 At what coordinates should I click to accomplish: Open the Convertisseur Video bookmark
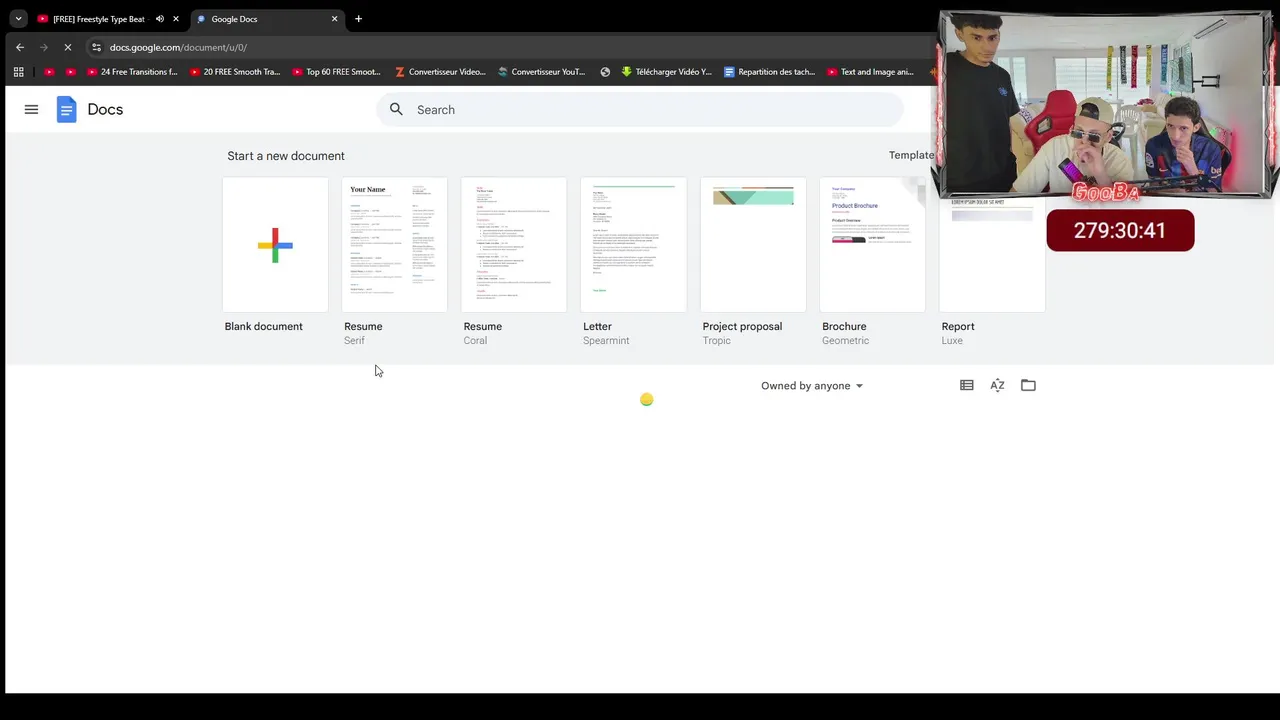[x=440, y=72]
